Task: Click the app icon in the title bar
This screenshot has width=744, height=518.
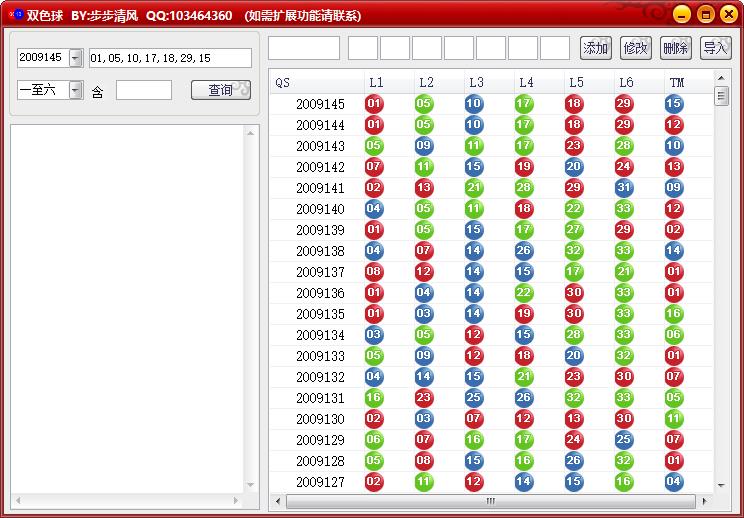Action: point(16,14)
